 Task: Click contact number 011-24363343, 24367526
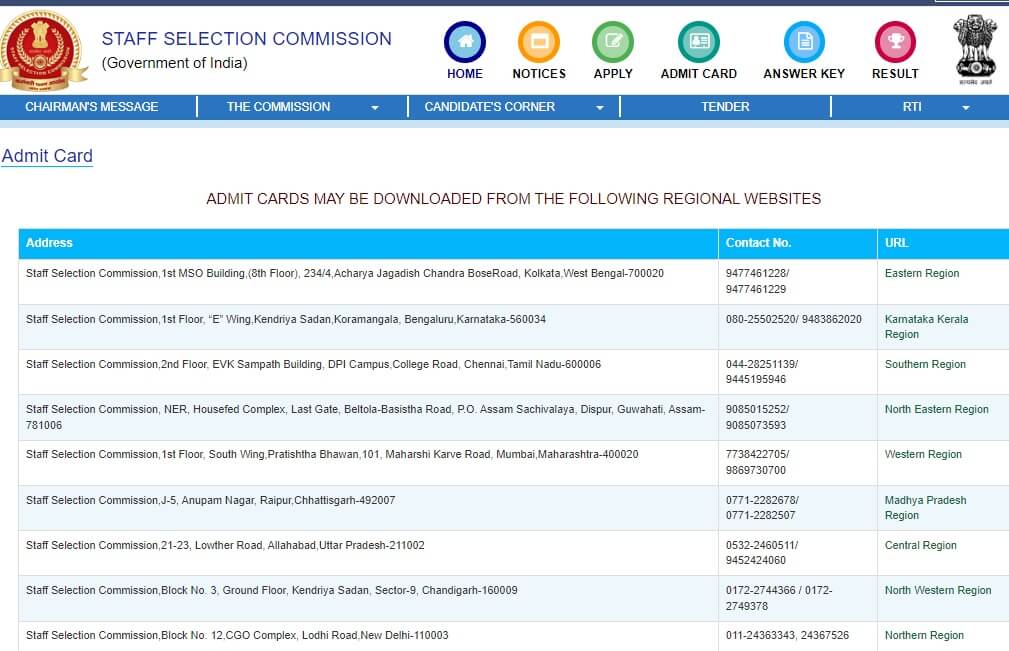point(787,635)
